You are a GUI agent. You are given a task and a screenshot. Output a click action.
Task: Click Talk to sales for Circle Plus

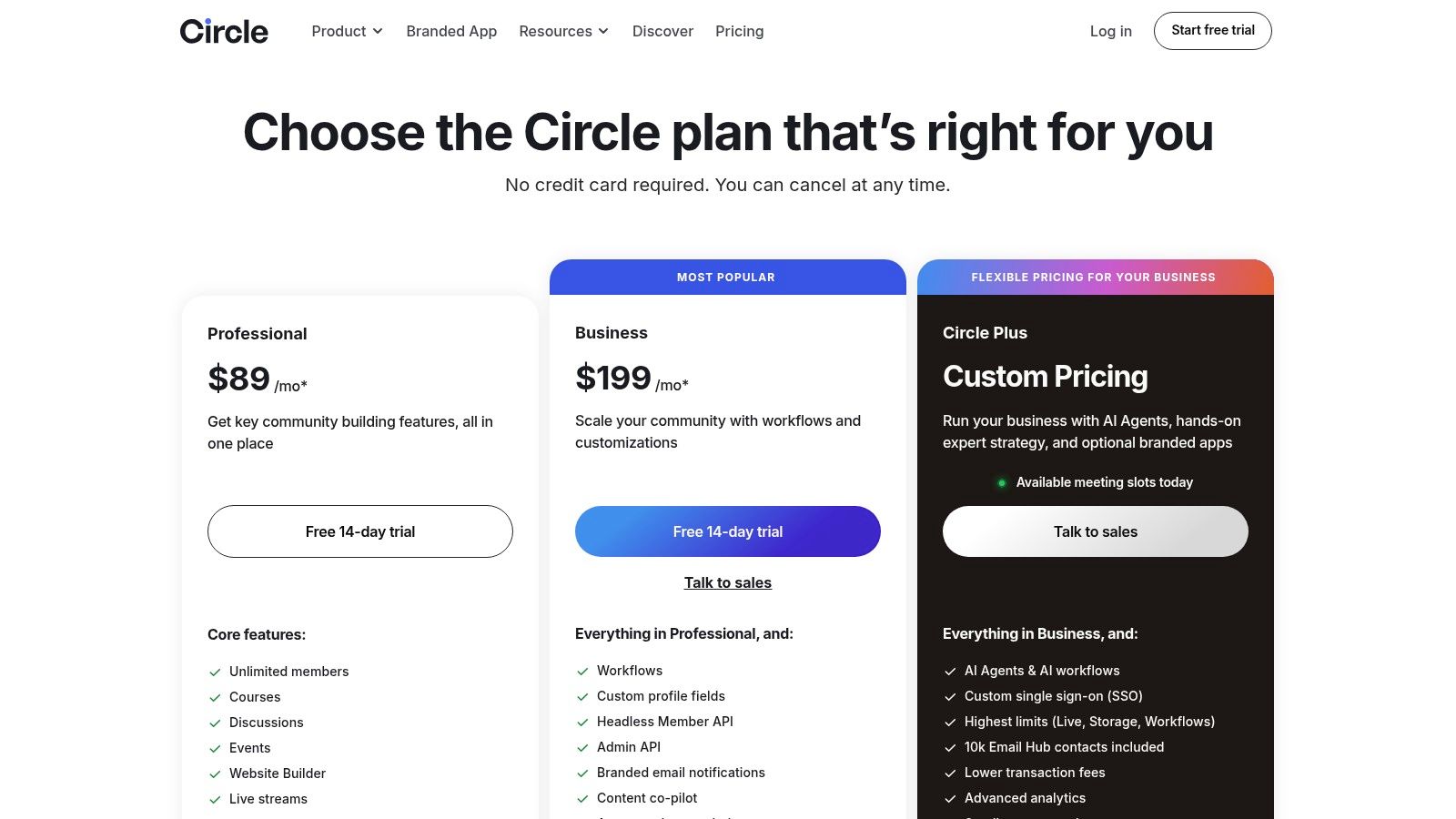(x=1095, y=531)
